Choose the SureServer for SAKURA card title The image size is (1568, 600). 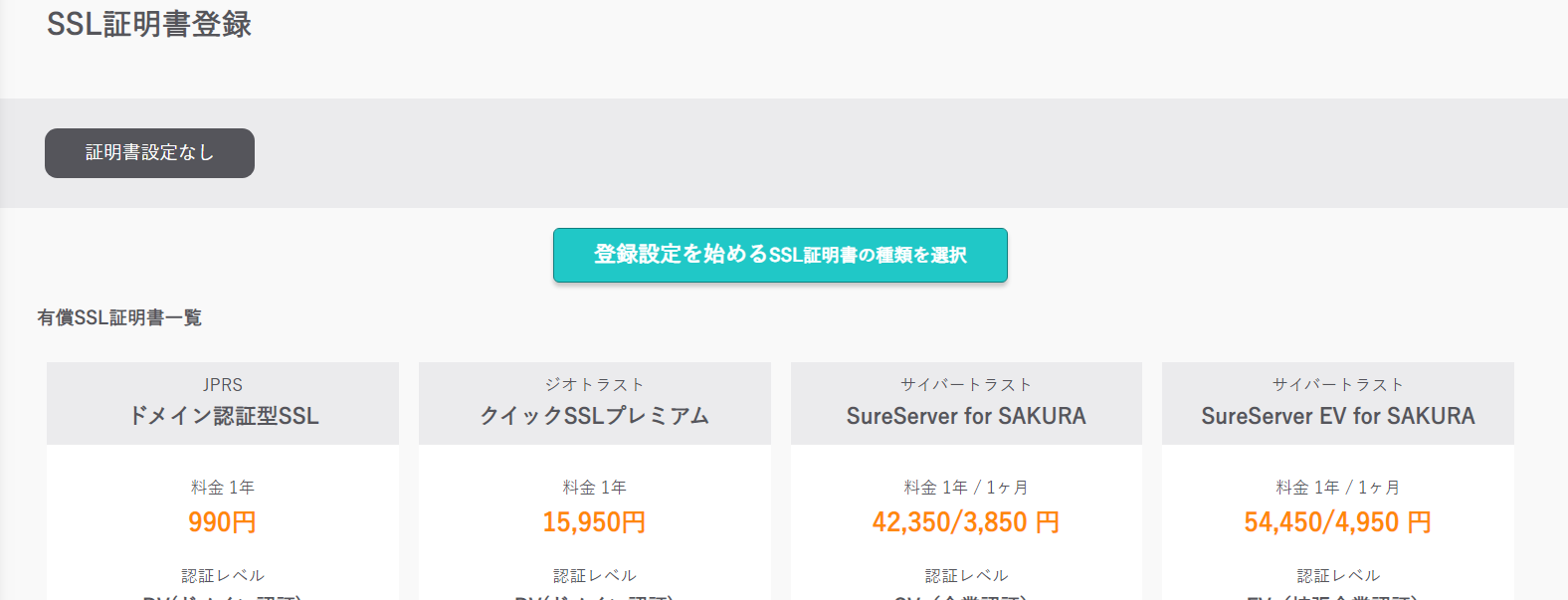coord(966,416)
